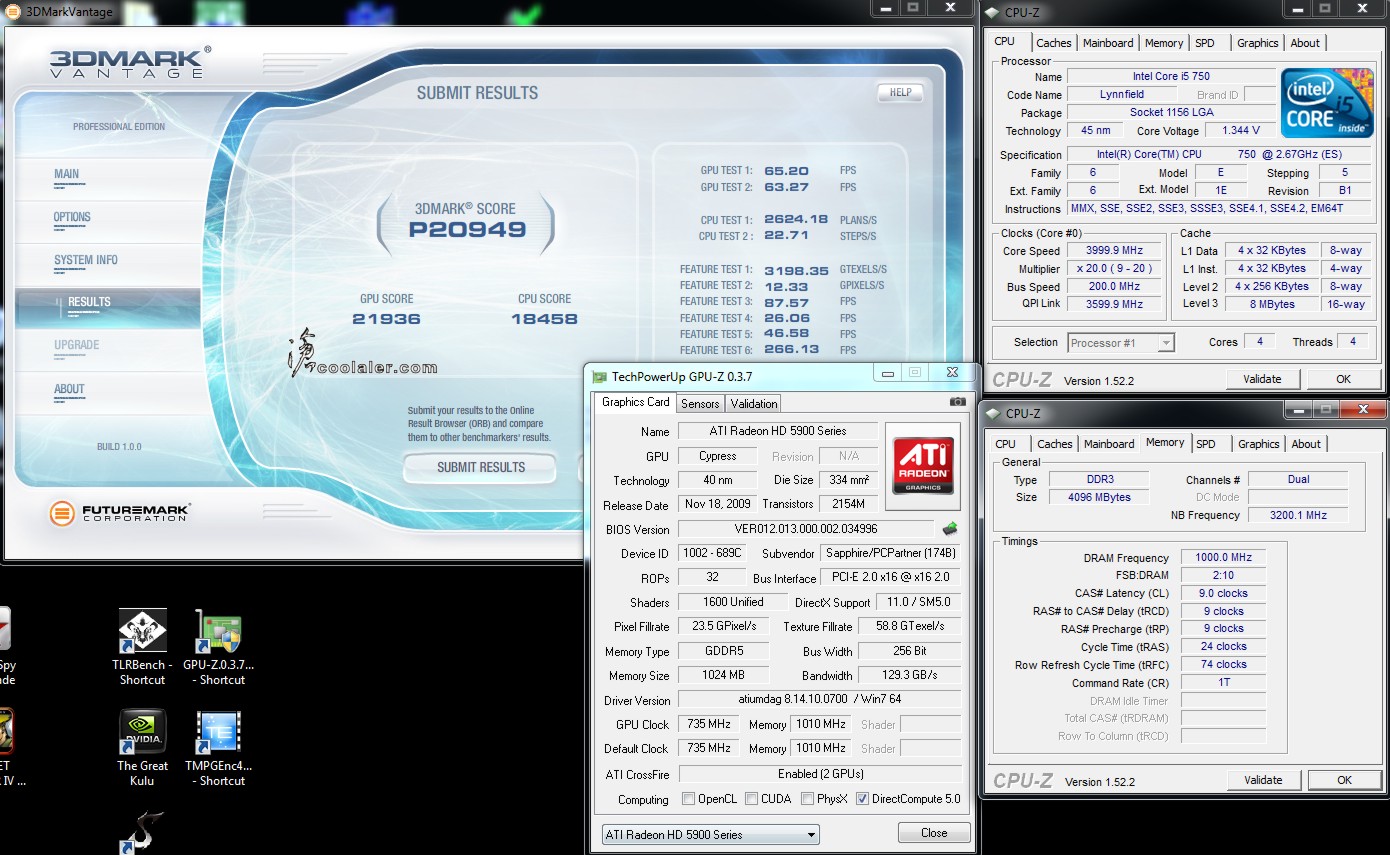Click the GPU-Z Name field ATI Radeon HD 5900 Series
This screenshot has width=1390, height=855.
778,431
